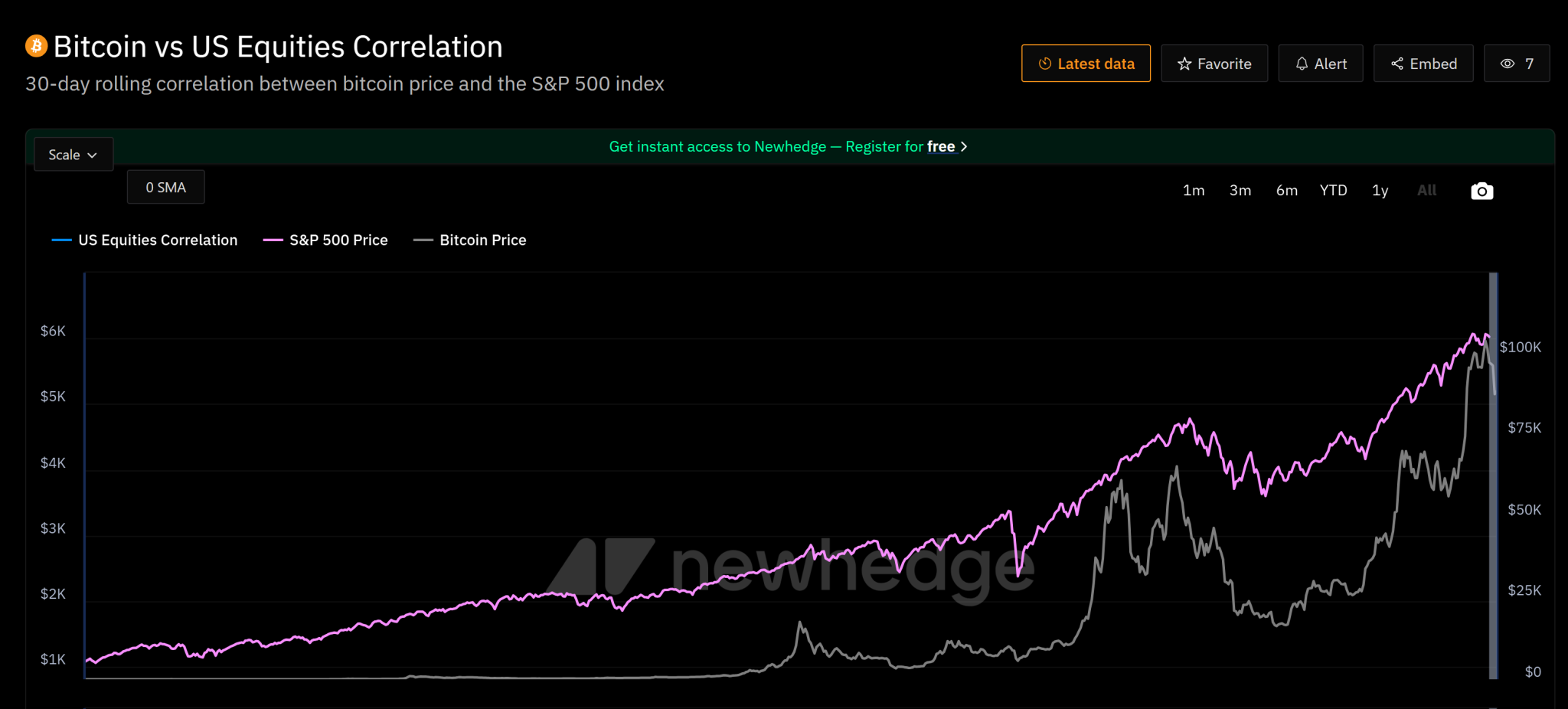Open the Register for free link

pyautogui.click(x=941, y=146)
